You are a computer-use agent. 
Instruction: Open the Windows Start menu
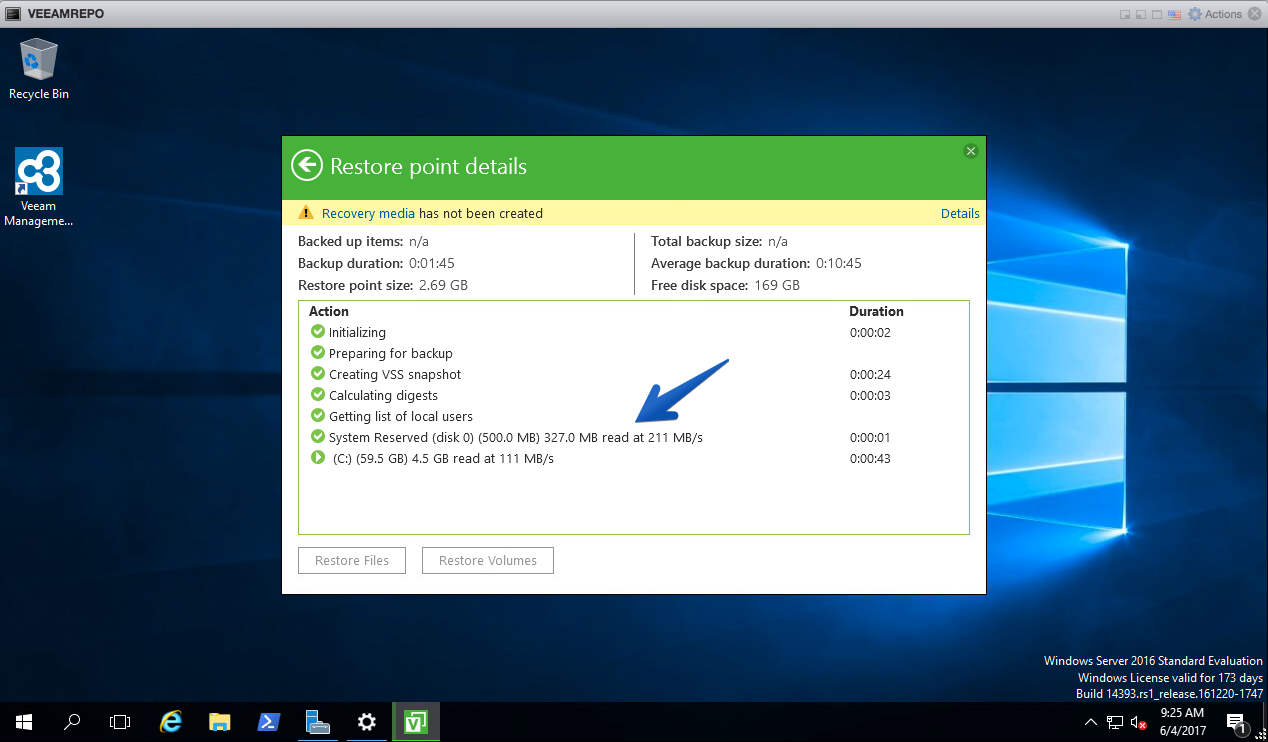23,721
